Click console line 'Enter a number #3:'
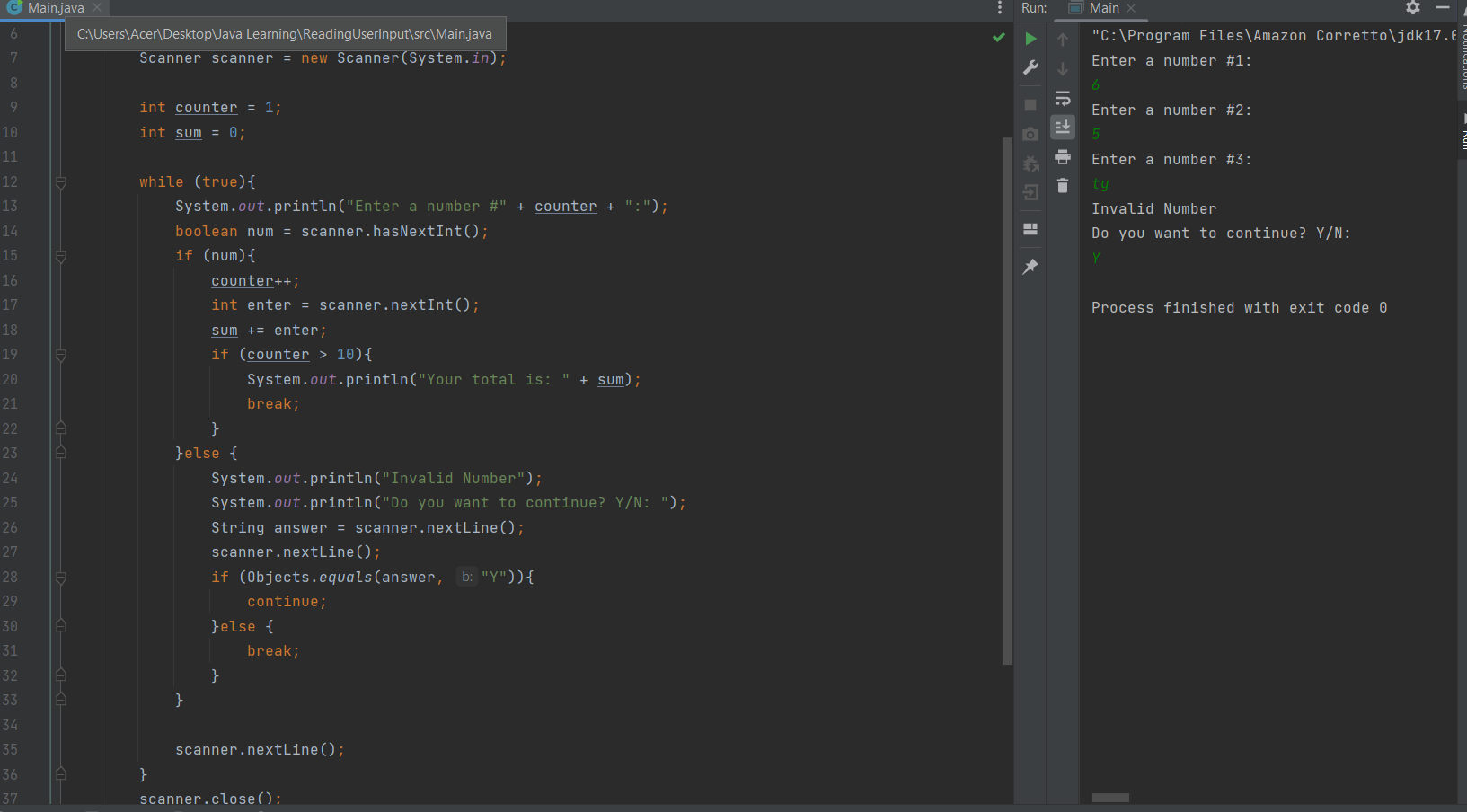Screen dimensions: 1467x812 1171,160
